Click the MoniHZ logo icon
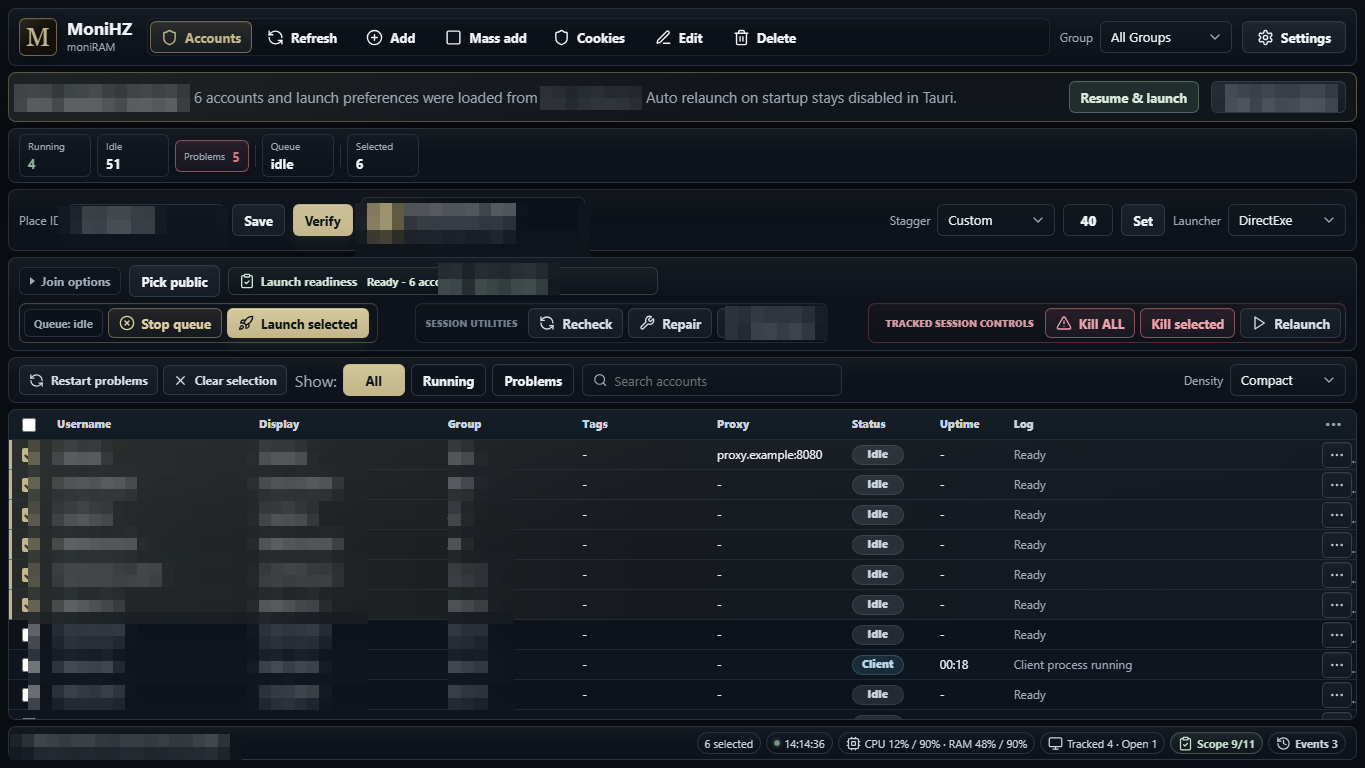This screenshot has height=768, width=1365. coord(38,38)
